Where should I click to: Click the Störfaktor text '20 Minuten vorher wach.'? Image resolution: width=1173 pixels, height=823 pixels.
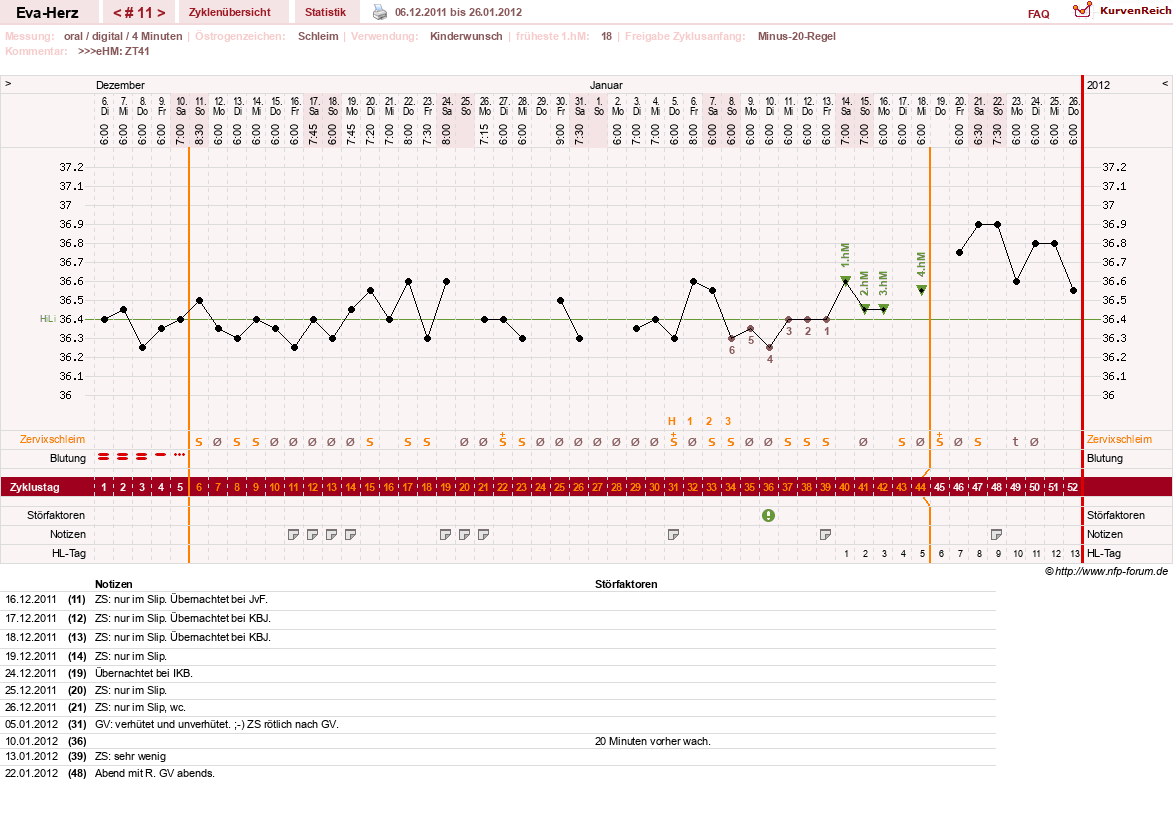point(652,741)
